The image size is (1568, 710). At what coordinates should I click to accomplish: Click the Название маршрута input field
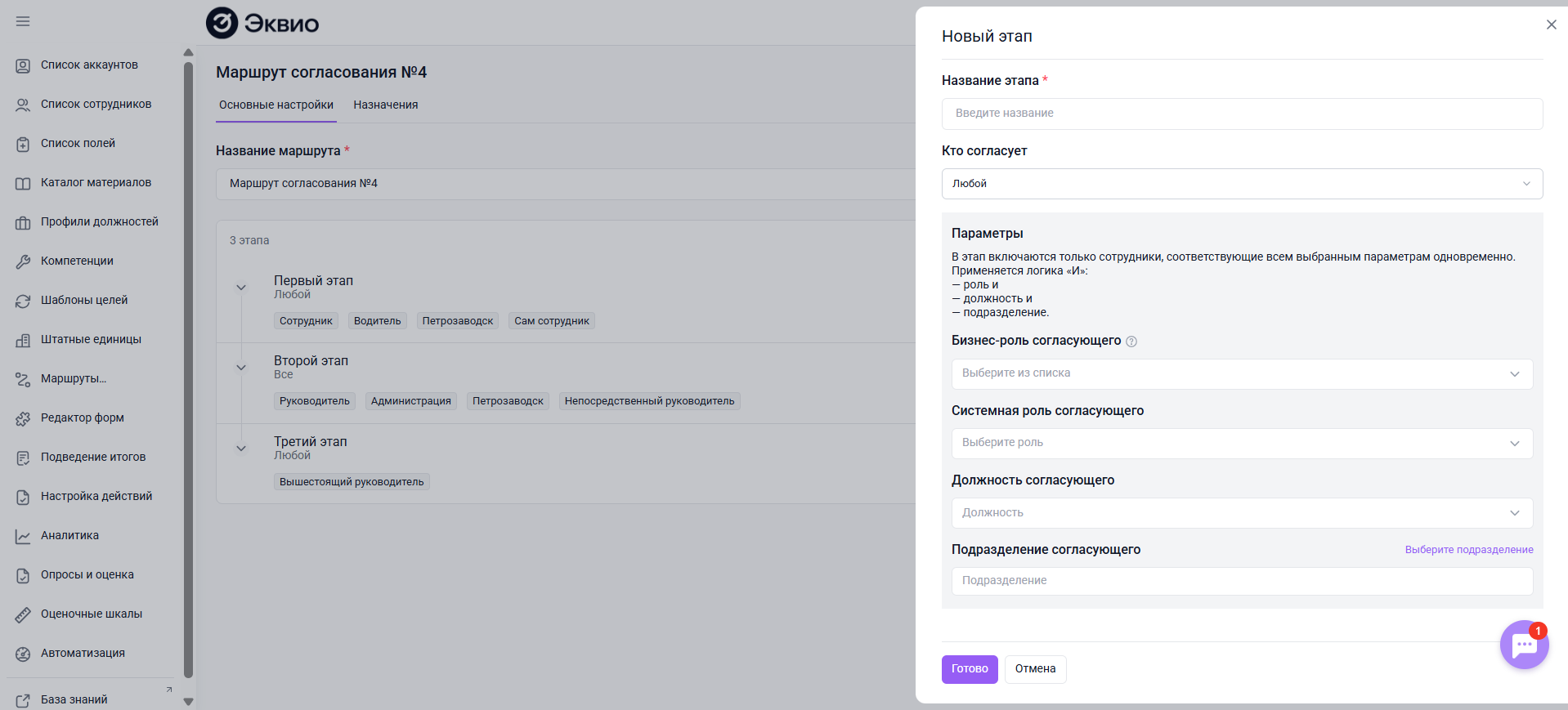(x=566, y=184)
